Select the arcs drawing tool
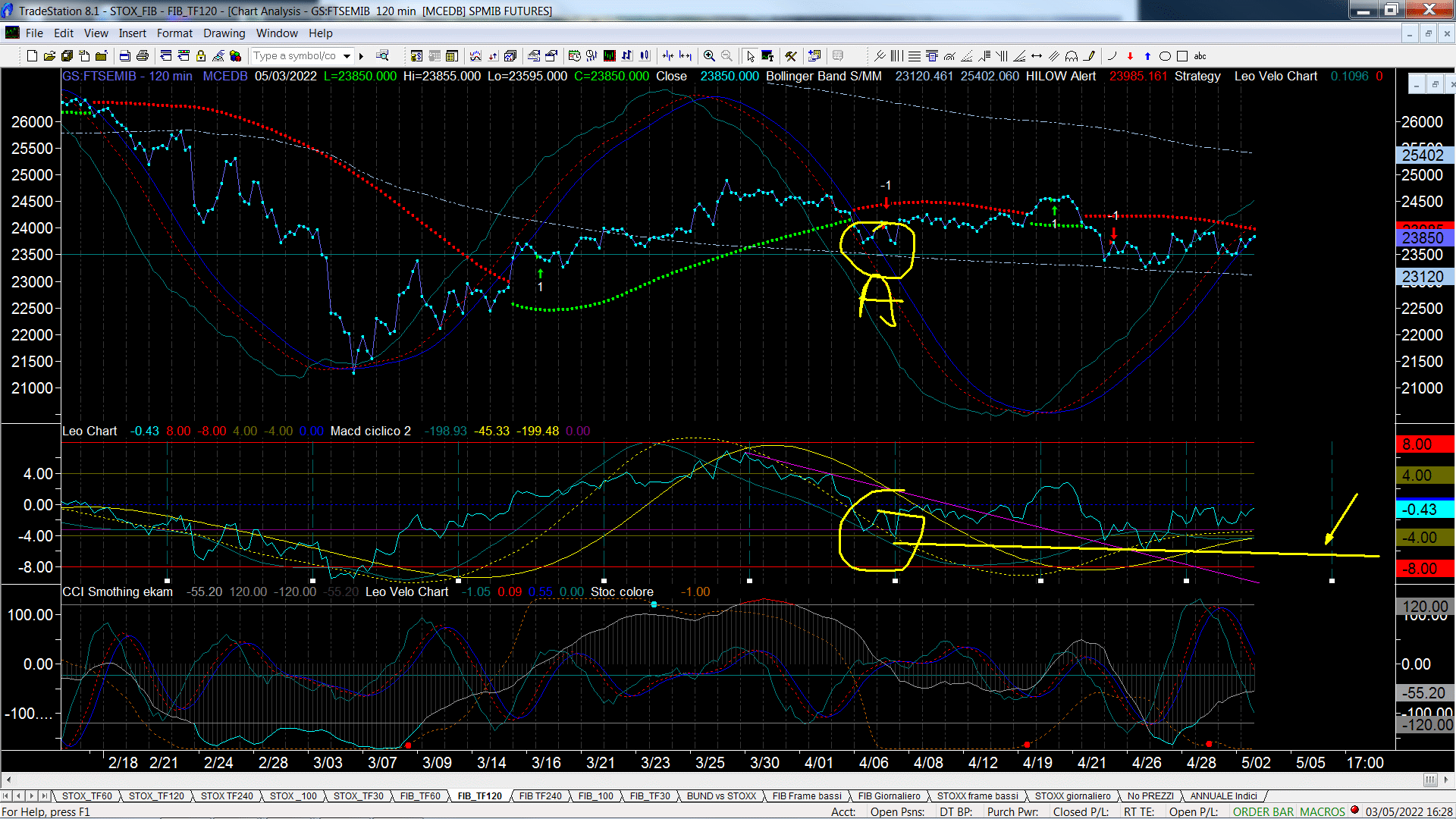Viewport: 1456px width, 819px height. click(1072, 56)
